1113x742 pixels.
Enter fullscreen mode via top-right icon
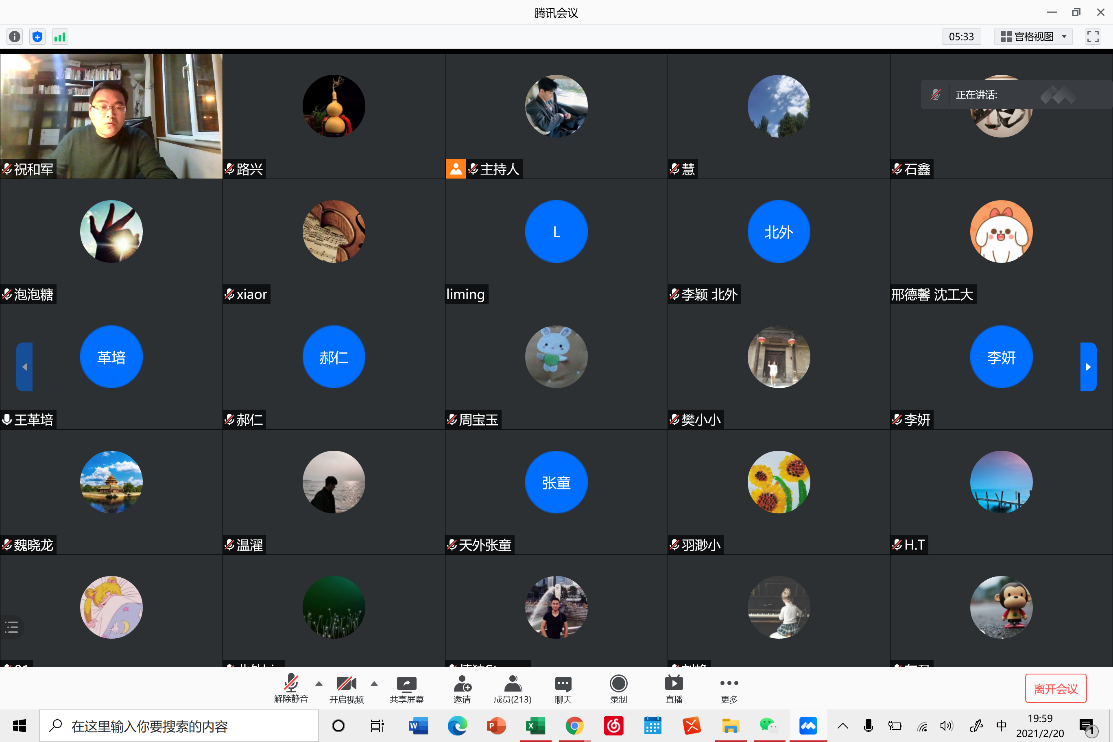pos(1093,36)
